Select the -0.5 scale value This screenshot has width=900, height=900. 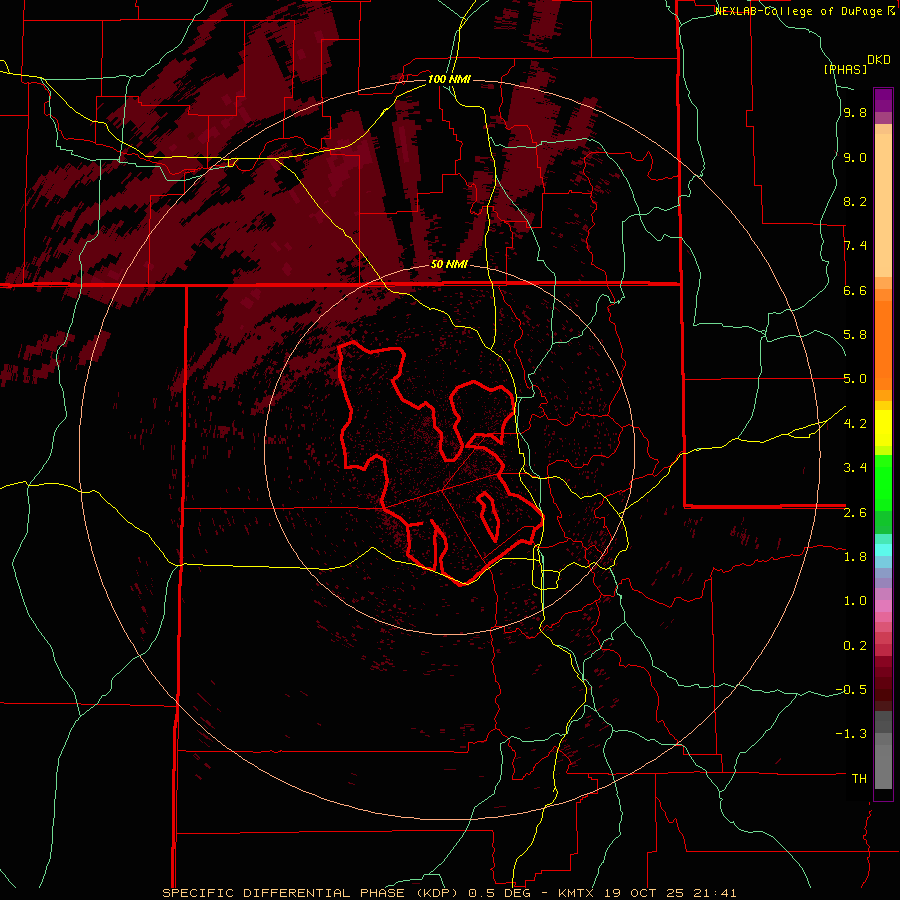click(851, 690)
